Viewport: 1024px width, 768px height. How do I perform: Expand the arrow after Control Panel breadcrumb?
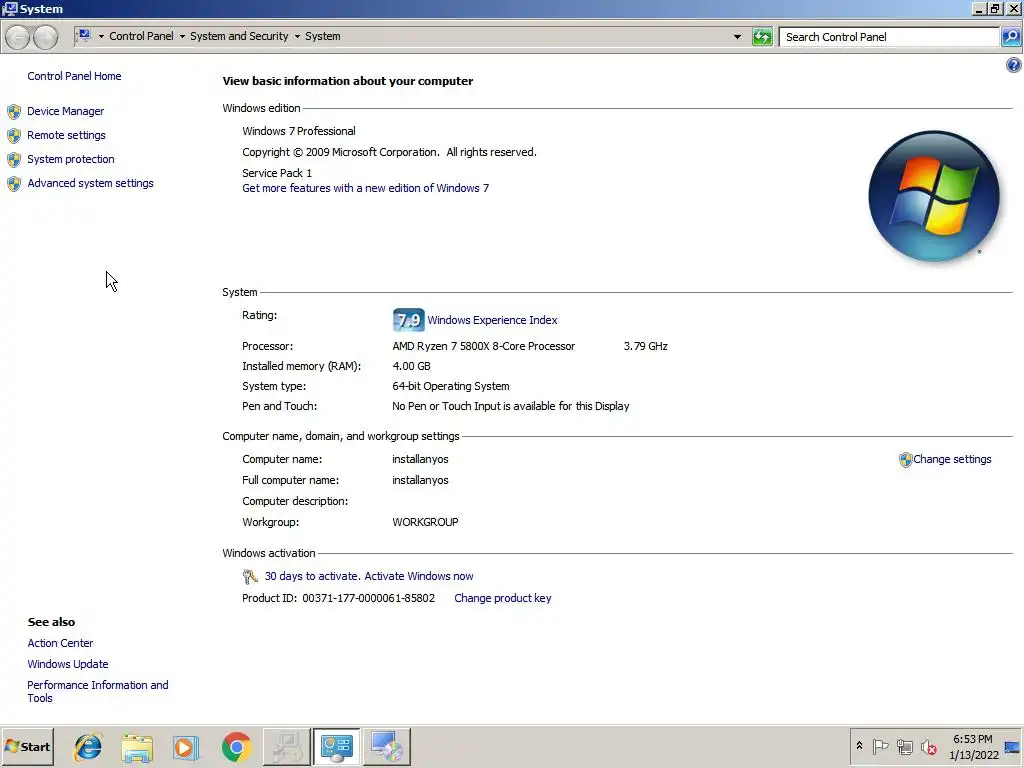coord(182,37)
